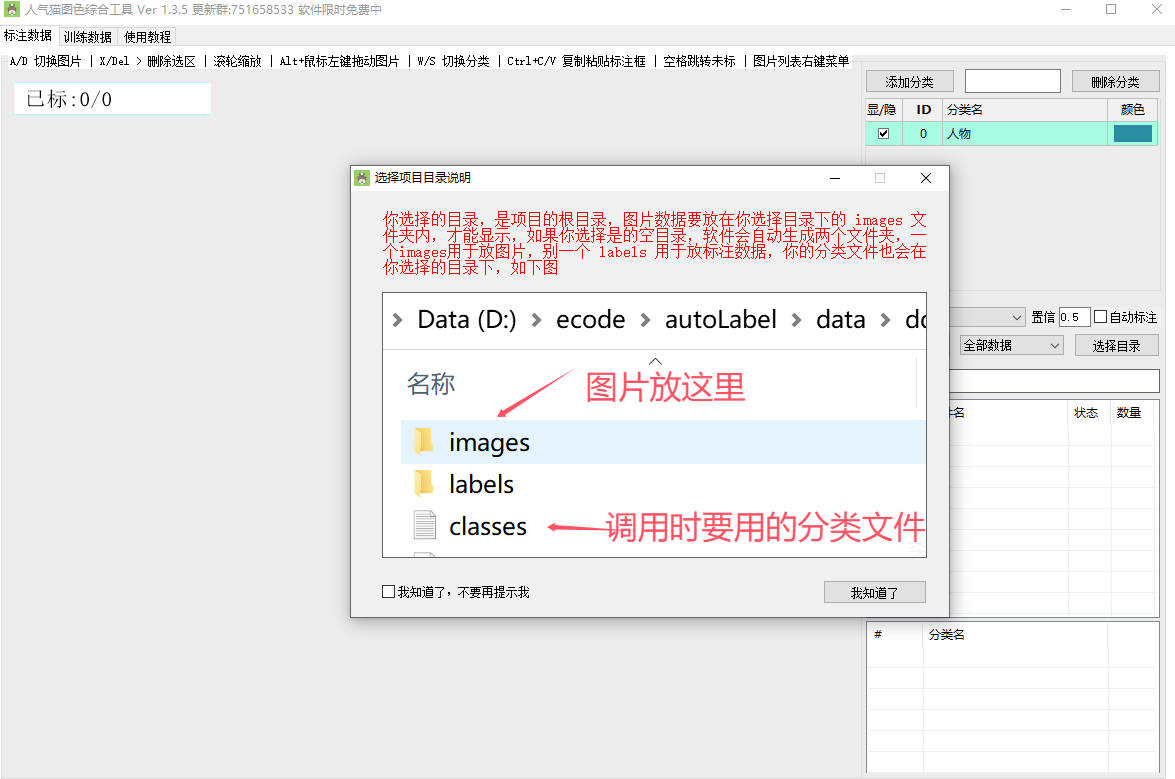Click the 选择目录 button
This screenshot has height=779, width=1175.
click(x=1116, y=345)
